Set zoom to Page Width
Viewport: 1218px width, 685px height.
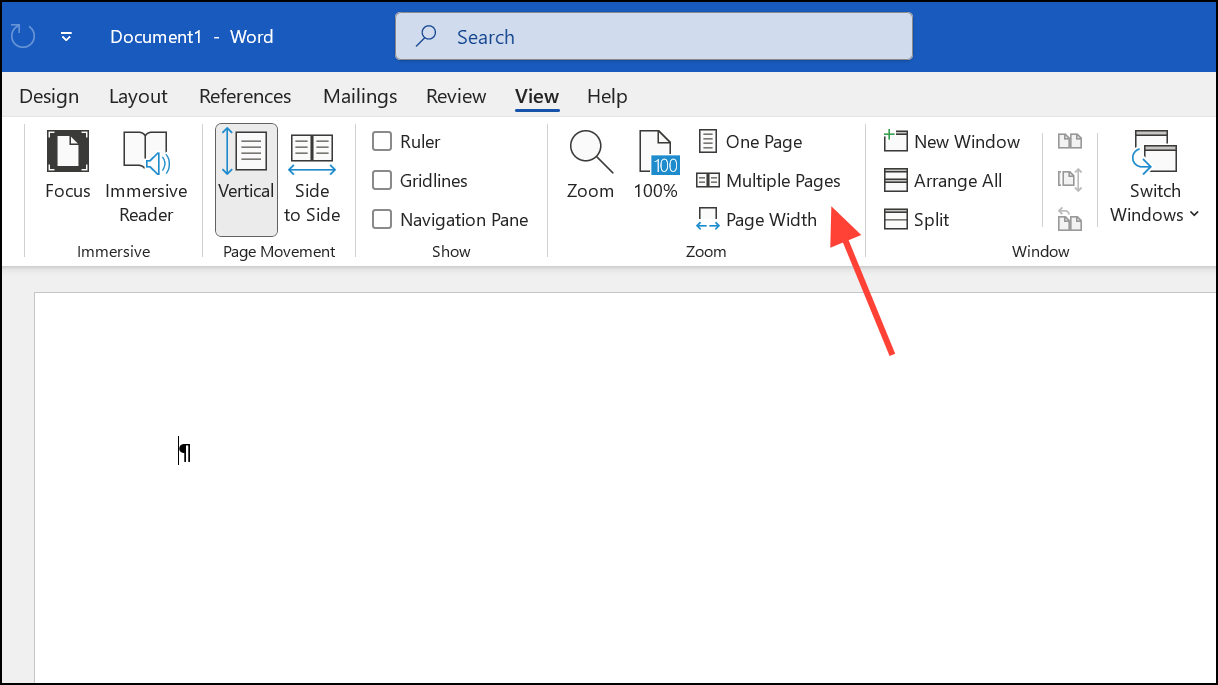[x=757, y=219]
